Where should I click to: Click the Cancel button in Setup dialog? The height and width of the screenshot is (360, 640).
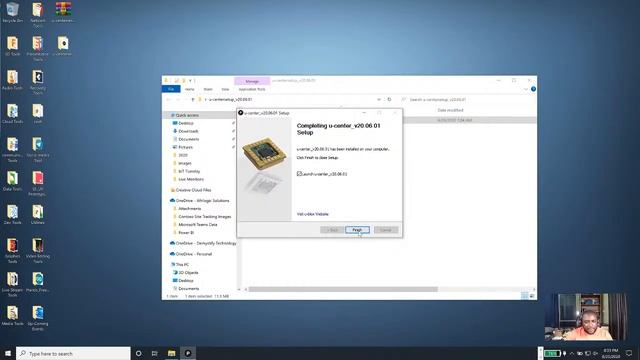386,230
